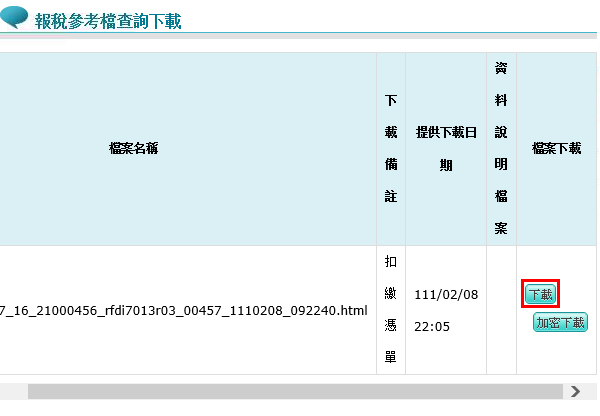Image resolution: width=600 pixels, height=416 pixels.
Task: Click the 報稅參考檔查詢下載 page title
Action: pyautogui.click(x=108, y=21)
